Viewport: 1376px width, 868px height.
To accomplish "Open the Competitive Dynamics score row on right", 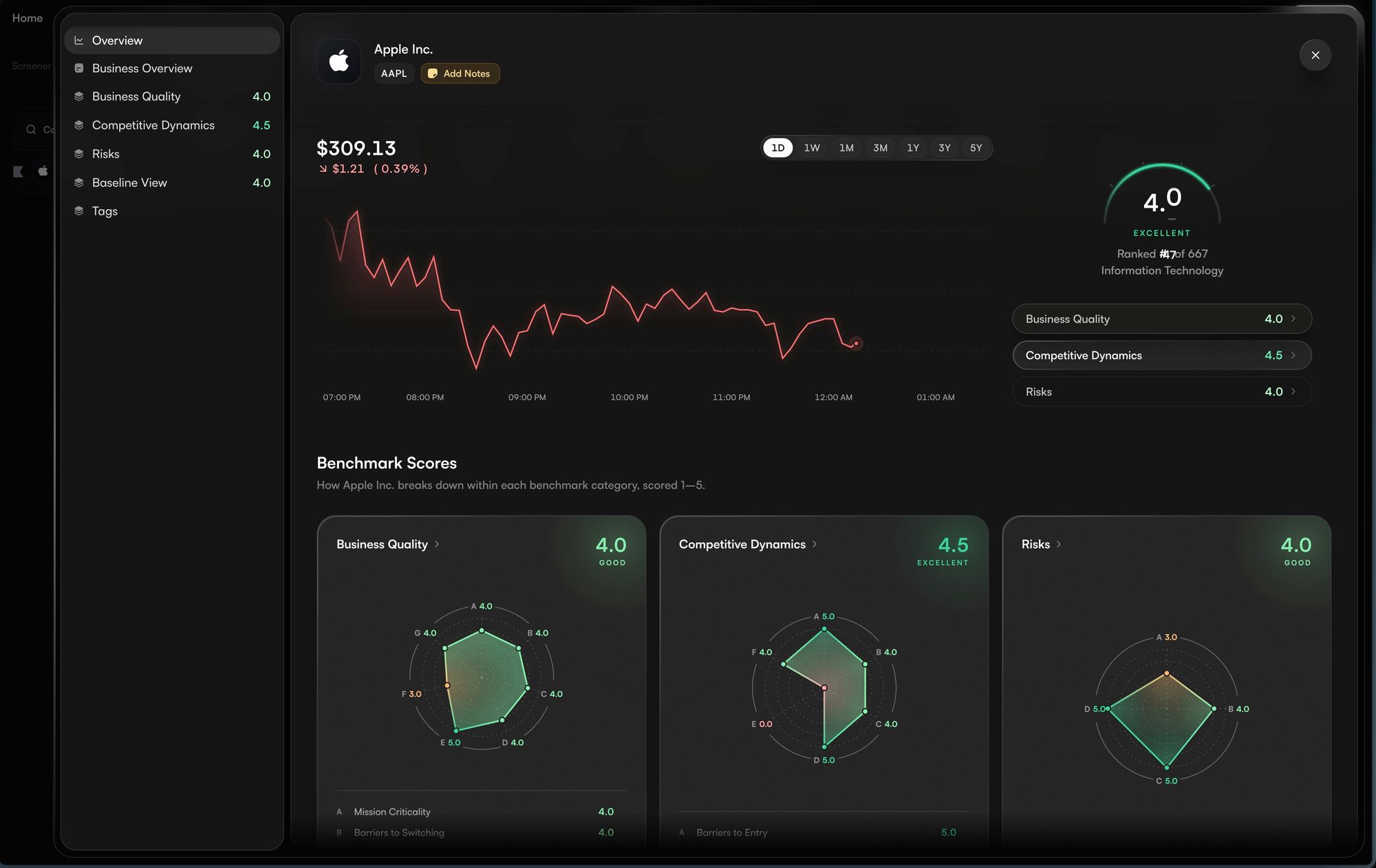I will [x=1162, y=356].
